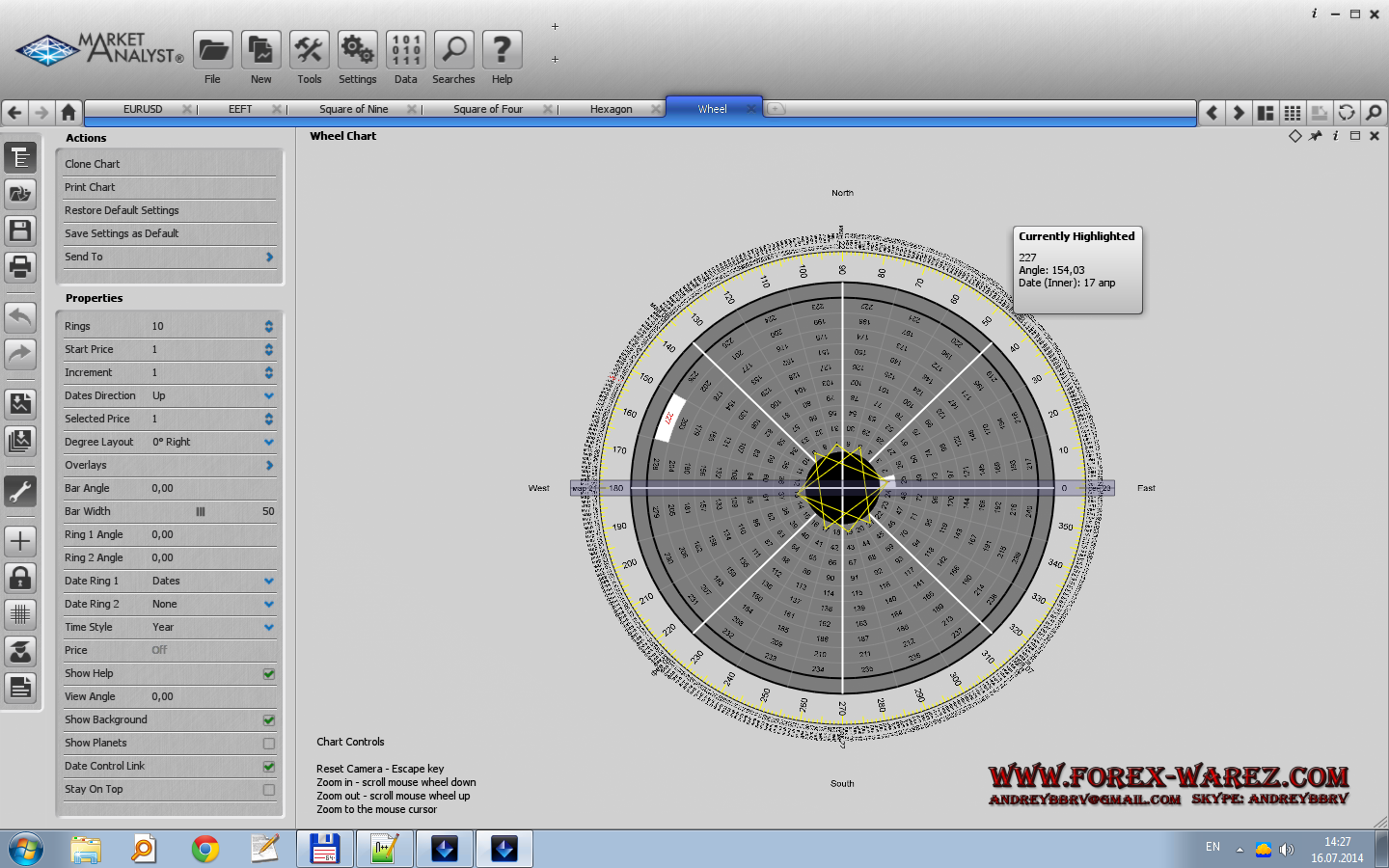Click the printer icon in left sidebar

pyautogui.click(x=20, y=266)
